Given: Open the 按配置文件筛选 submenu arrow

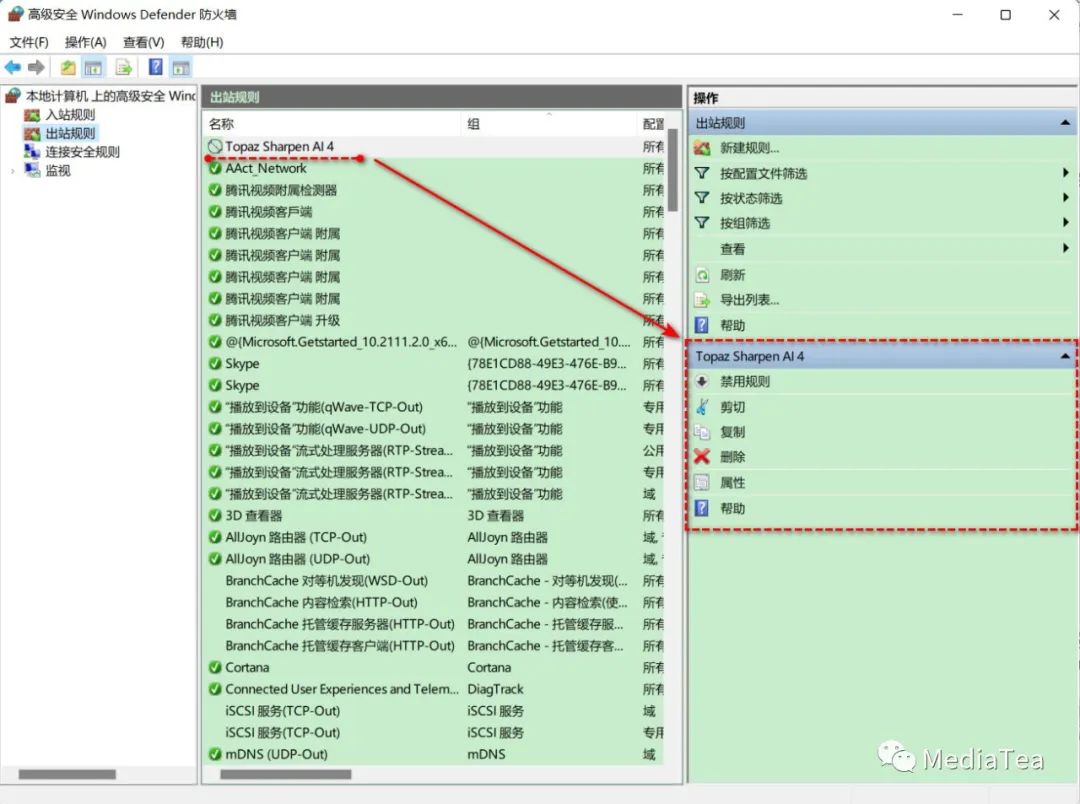Looking at the screenshot, I should 1066,172.
